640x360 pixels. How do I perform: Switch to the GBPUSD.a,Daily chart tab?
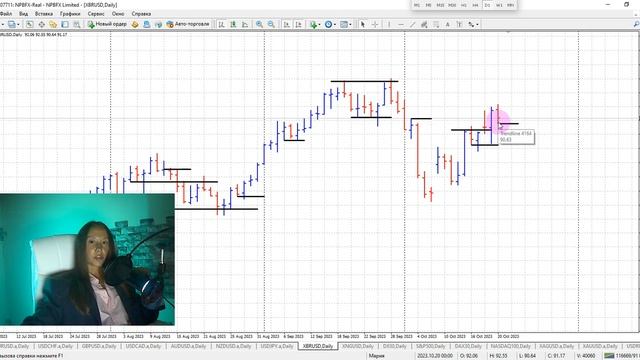coord(99,346)
